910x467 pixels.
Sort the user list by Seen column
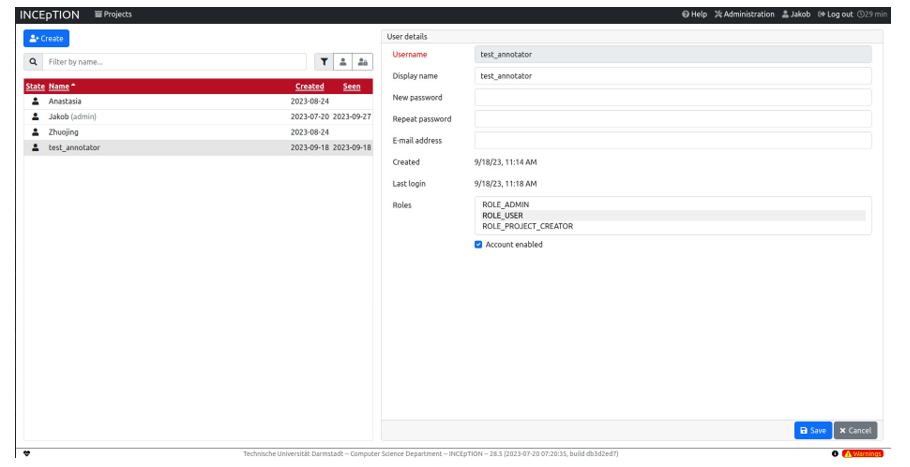[x=352, y=86]
